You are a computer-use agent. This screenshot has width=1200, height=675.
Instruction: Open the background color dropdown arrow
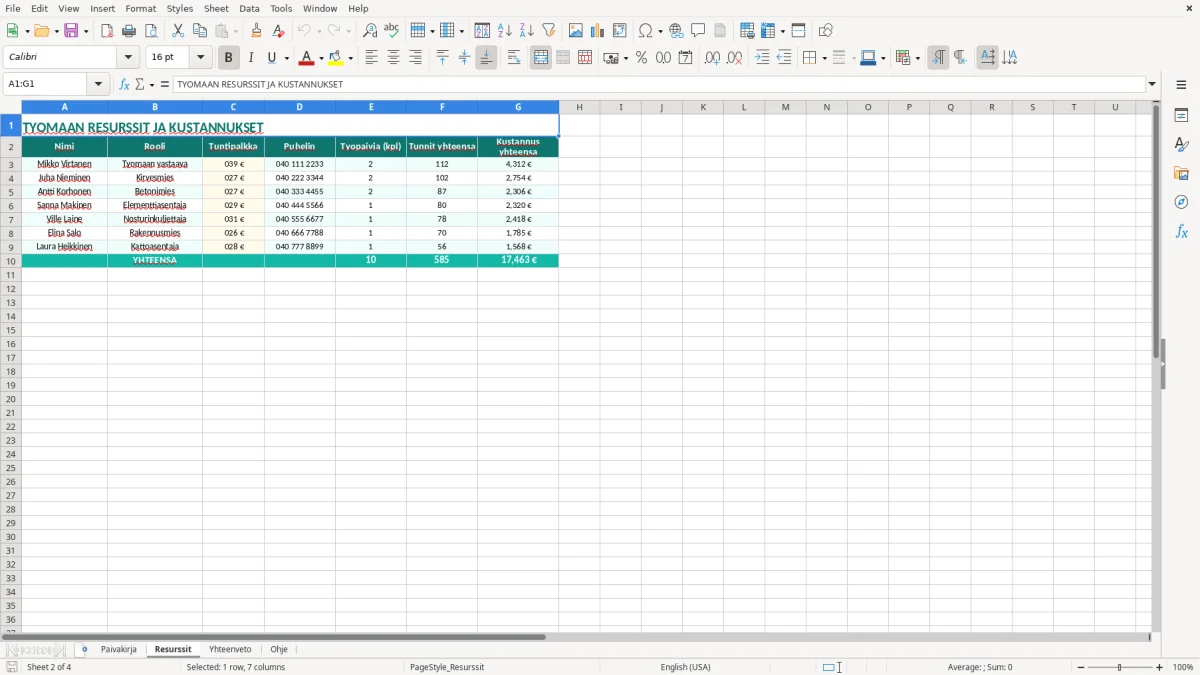(350, 58)
